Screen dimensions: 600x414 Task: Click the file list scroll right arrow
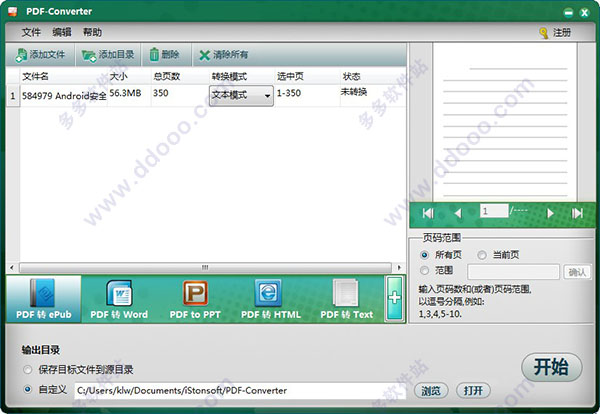[x=399, y=267]
